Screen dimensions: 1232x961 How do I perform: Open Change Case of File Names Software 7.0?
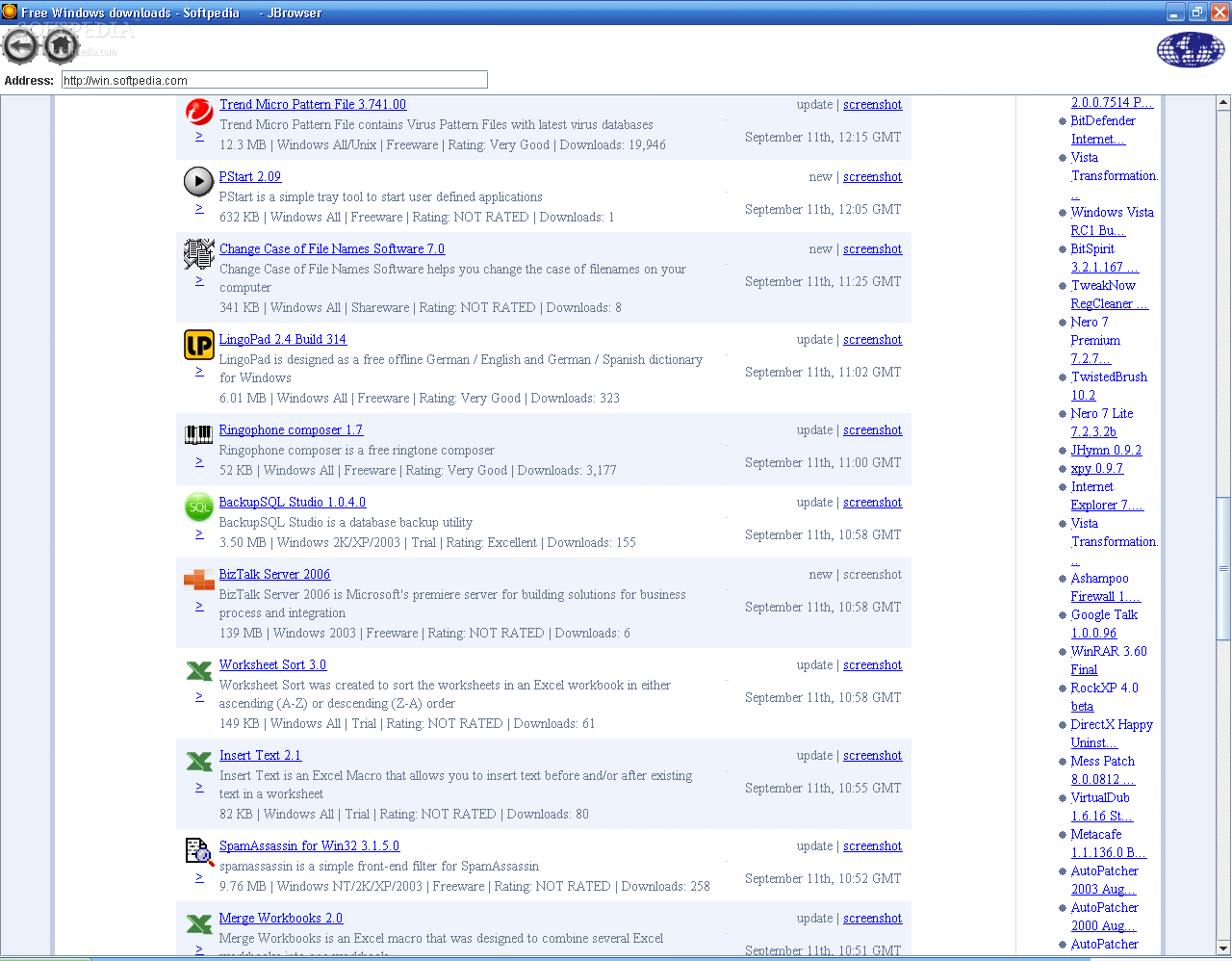(x=332, y=248)
